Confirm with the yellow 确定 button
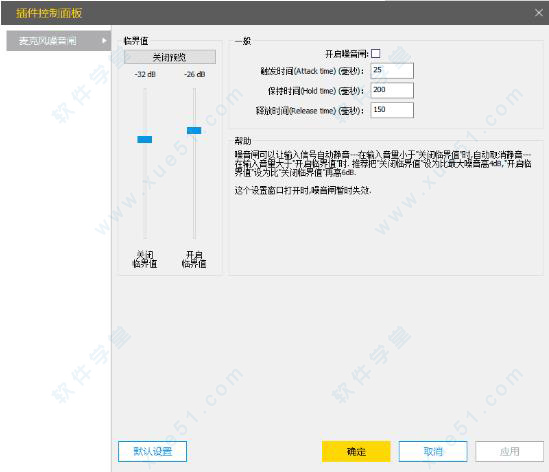The height and width of the screenshot is (472, 549). point(356,451)
